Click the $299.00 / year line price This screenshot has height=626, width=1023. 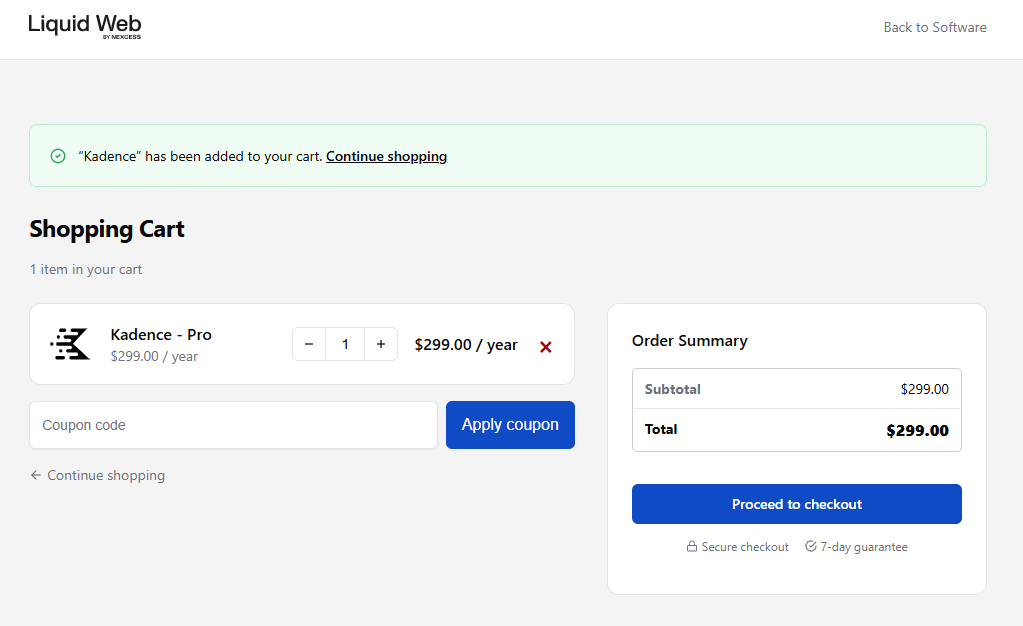466,345
